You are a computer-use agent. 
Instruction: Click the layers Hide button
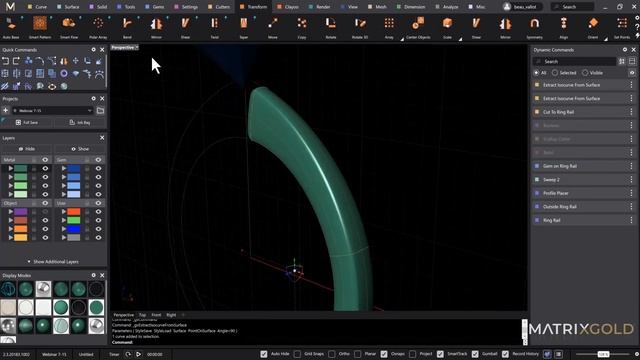[27, 149]
